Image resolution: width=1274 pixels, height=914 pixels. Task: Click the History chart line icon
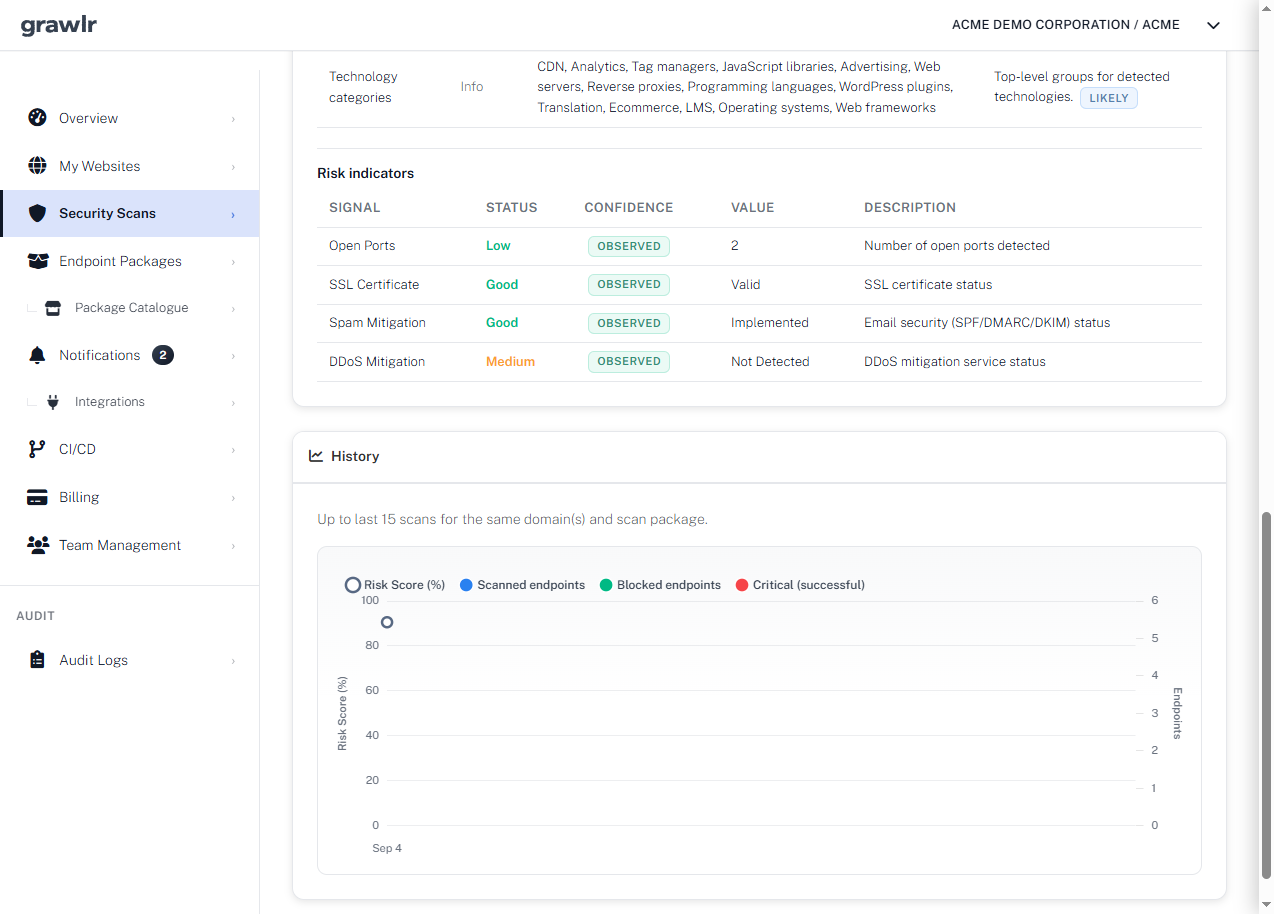pyautogui.click(x=316, y=456)
